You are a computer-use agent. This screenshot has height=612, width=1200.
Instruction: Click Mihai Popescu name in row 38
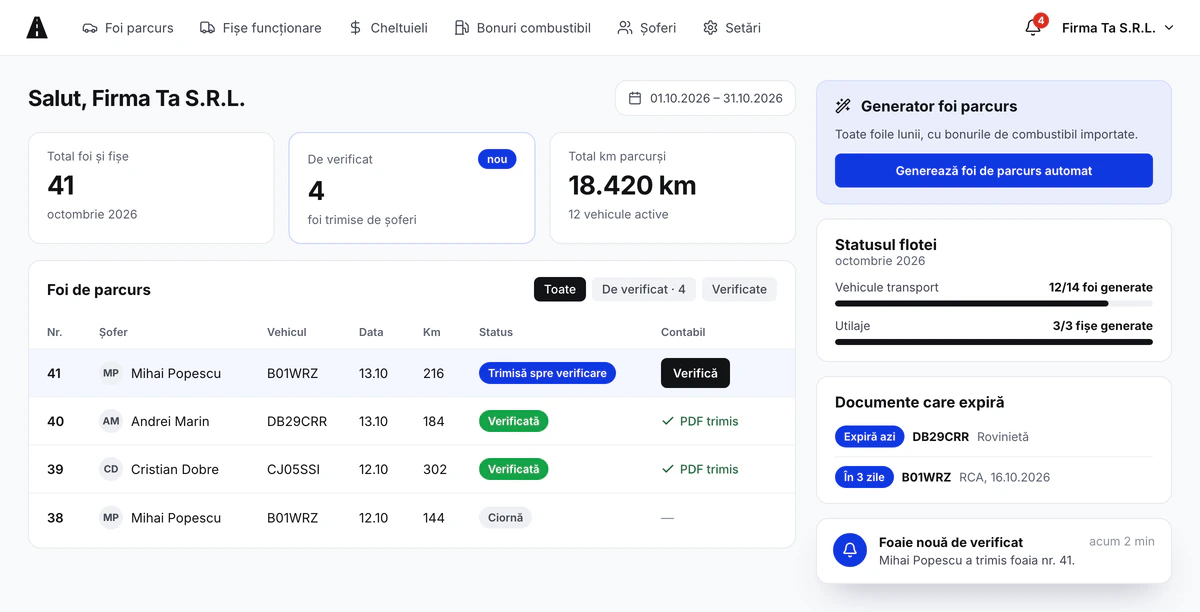(x=176, y=518)
